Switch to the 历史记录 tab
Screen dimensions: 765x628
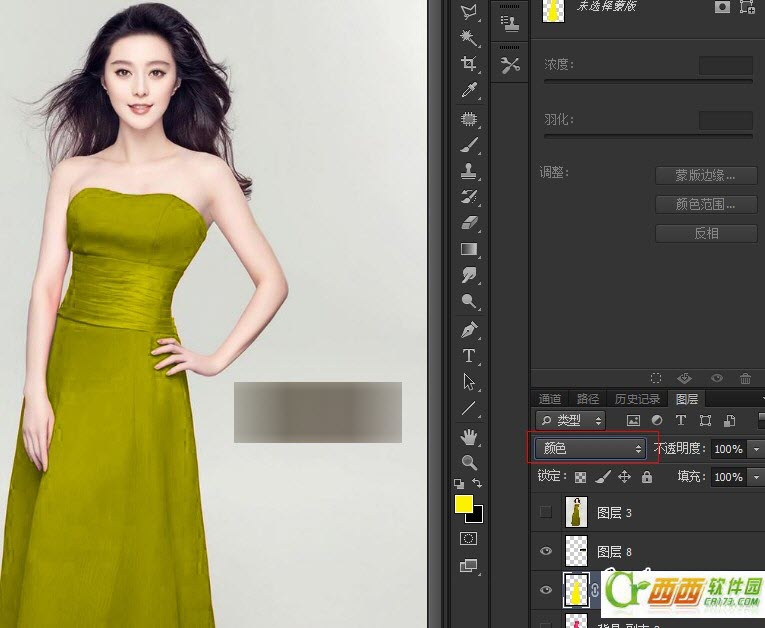coord(636,399)
